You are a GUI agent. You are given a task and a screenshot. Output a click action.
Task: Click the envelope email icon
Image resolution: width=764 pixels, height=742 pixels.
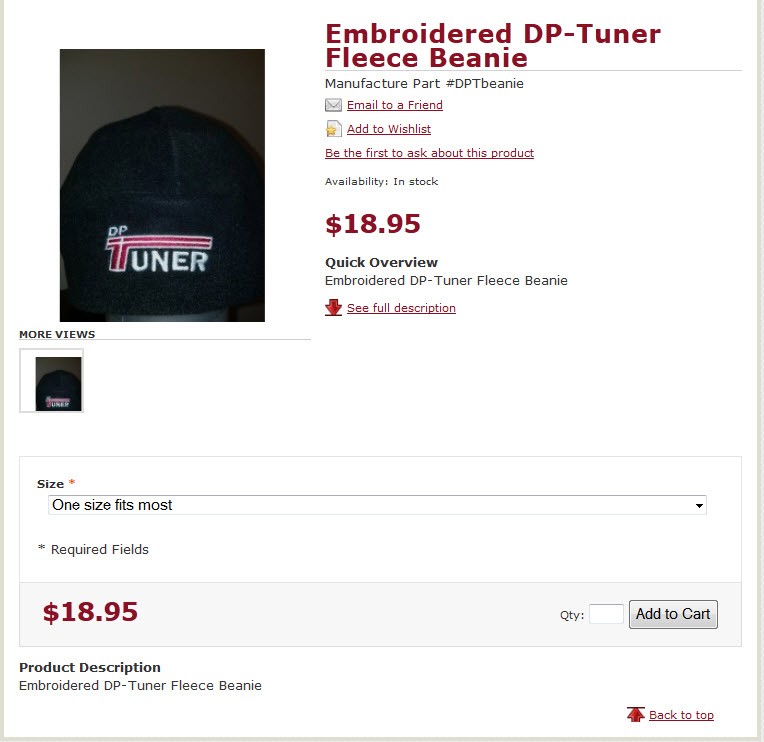point(333,105)
